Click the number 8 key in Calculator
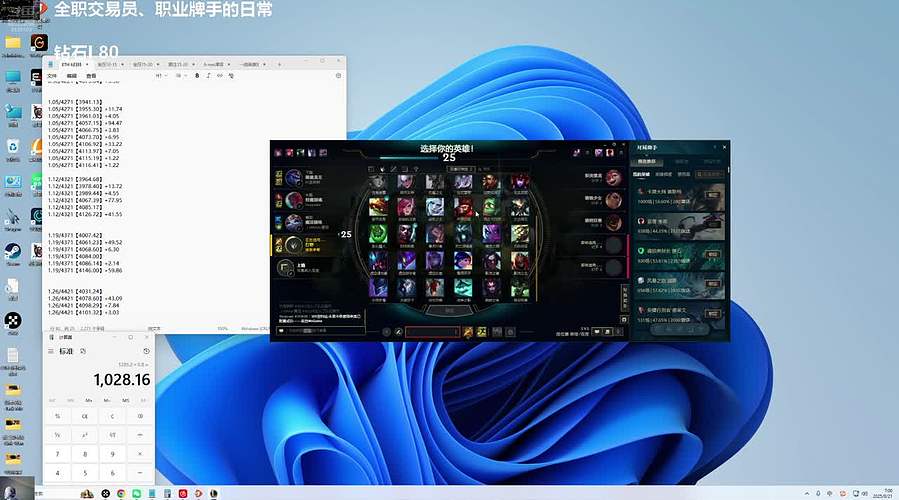This screenshot has width=899, height=500. [85, 454]
